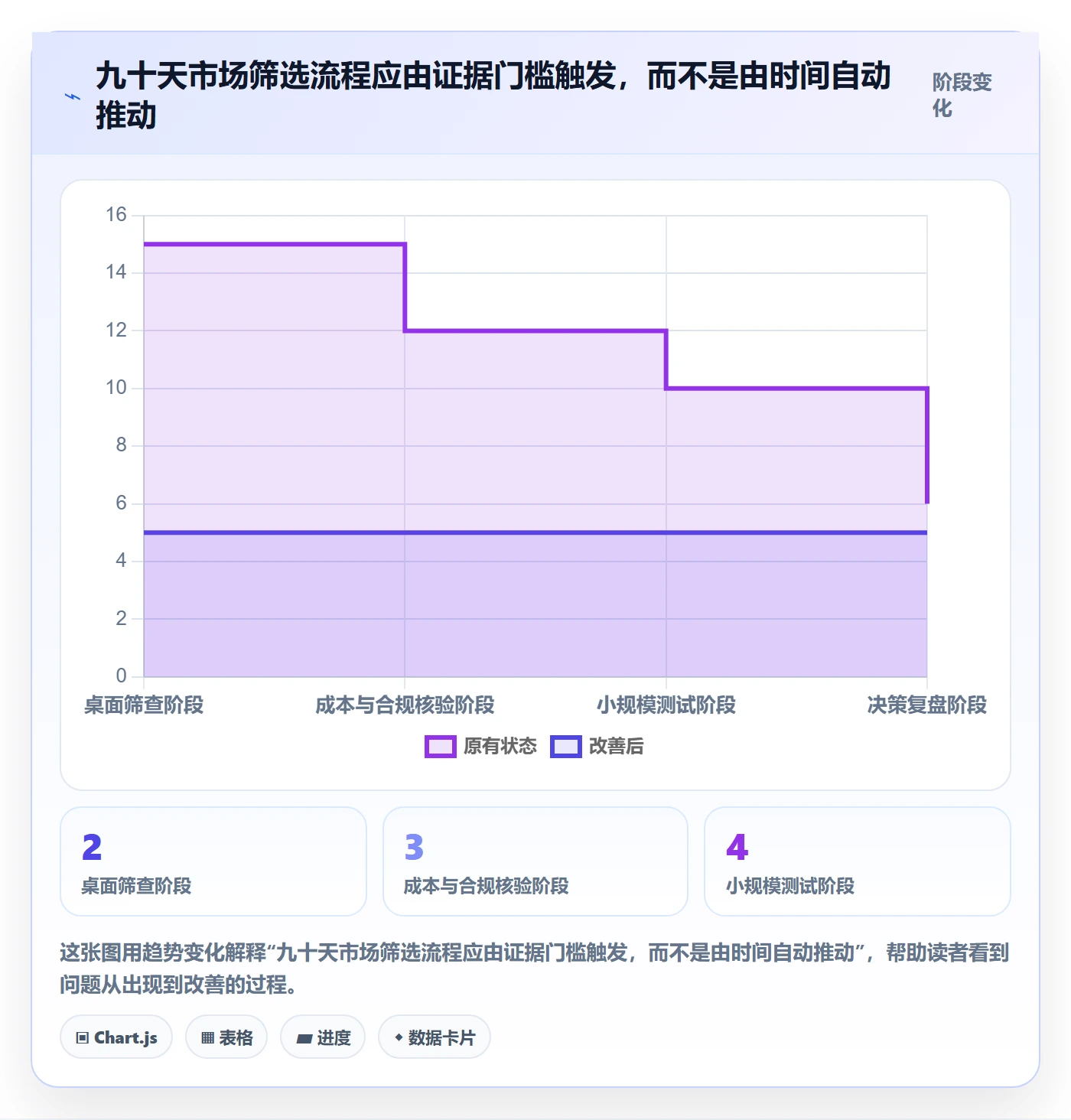Click the y-axis value 16
Viewport: 1071px width, 1120px height.
tap(116, 215)
